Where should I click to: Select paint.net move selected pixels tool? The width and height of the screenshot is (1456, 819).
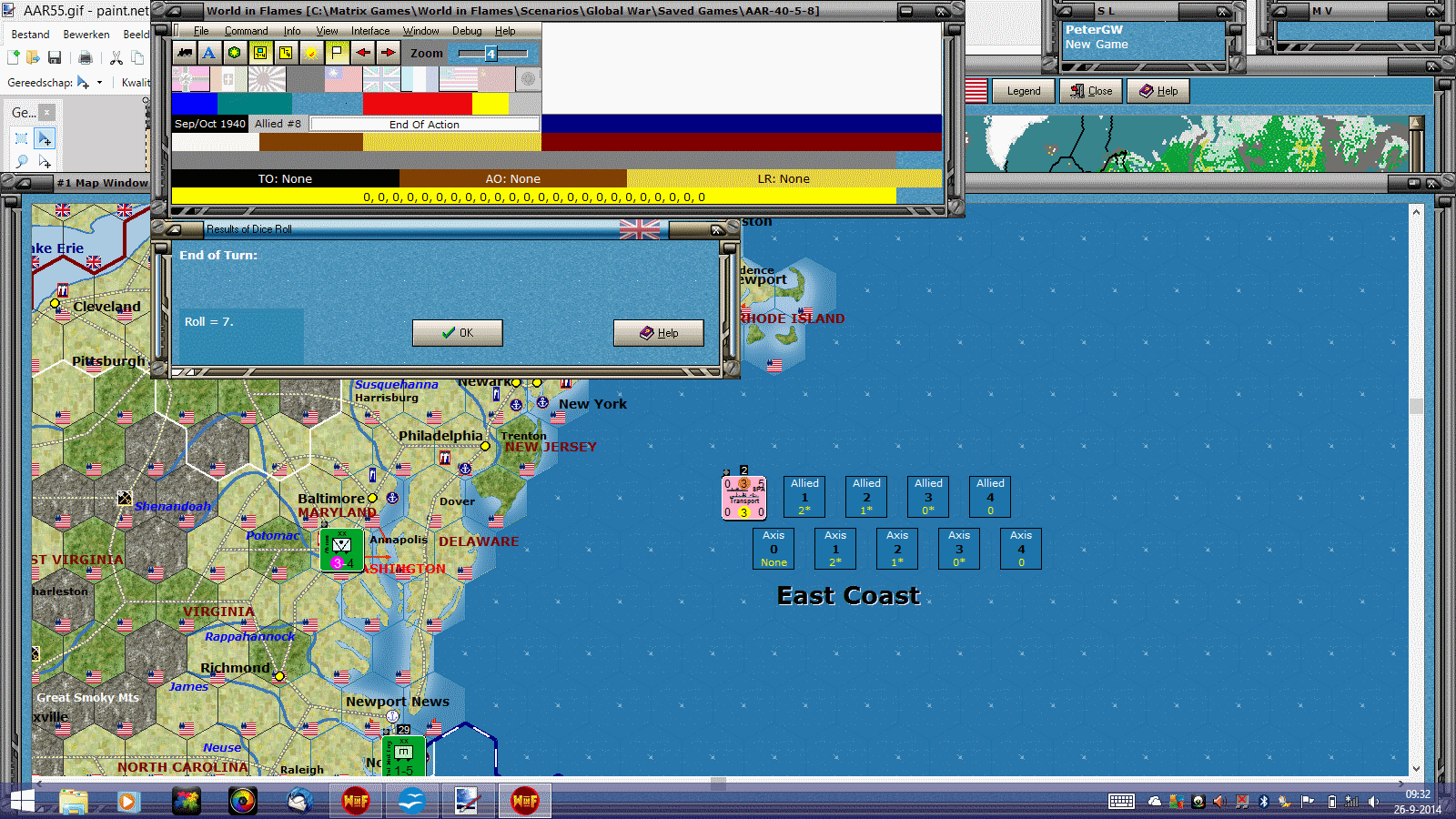coord(44,138)
